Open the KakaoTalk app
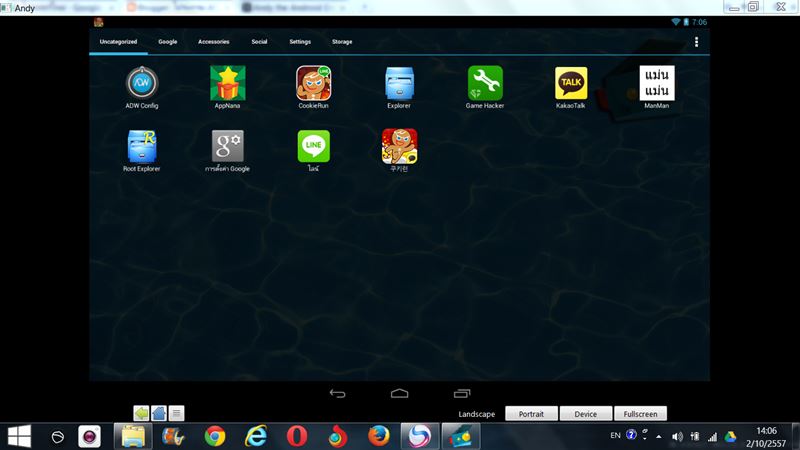 [x=570, y=87]
